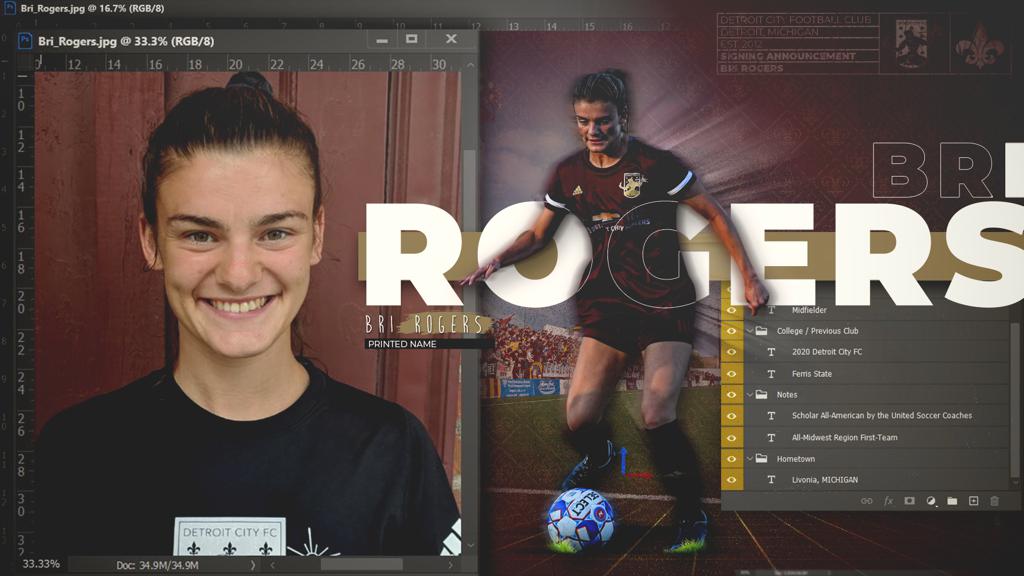Click the T icon of Ferris State layer
This screenshot has height=576, width=1024.
(x=771, y=374)
